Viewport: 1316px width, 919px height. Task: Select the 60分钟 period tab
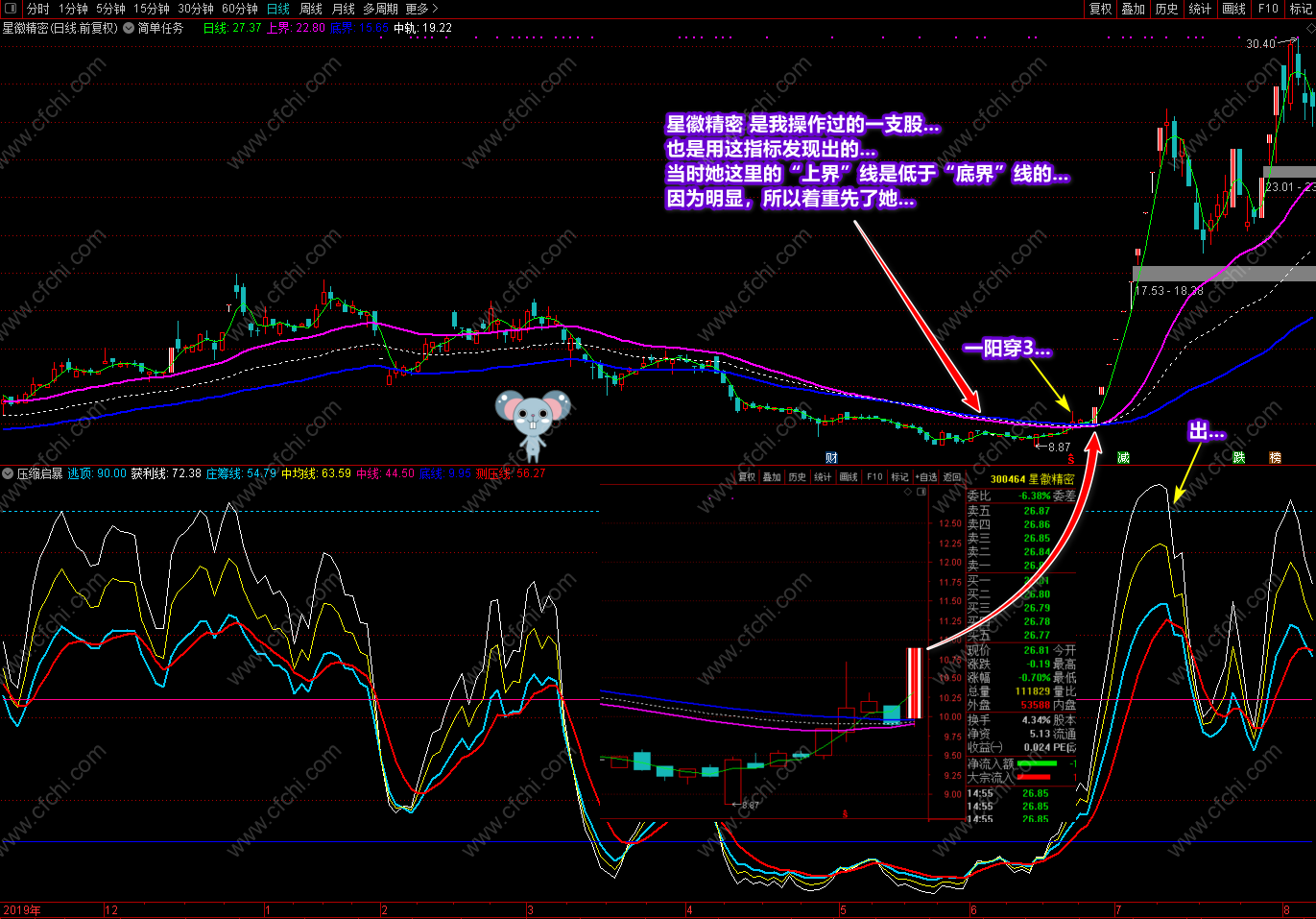click(239, 9)
